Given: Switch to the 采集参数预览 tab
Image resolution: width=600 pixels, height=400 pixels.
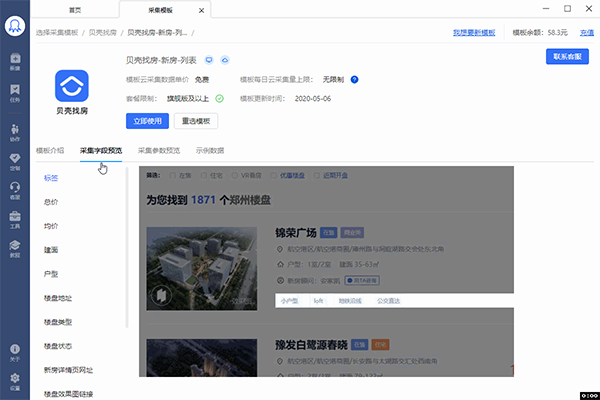Looking at the screenshot, I should tap(159, 150).
